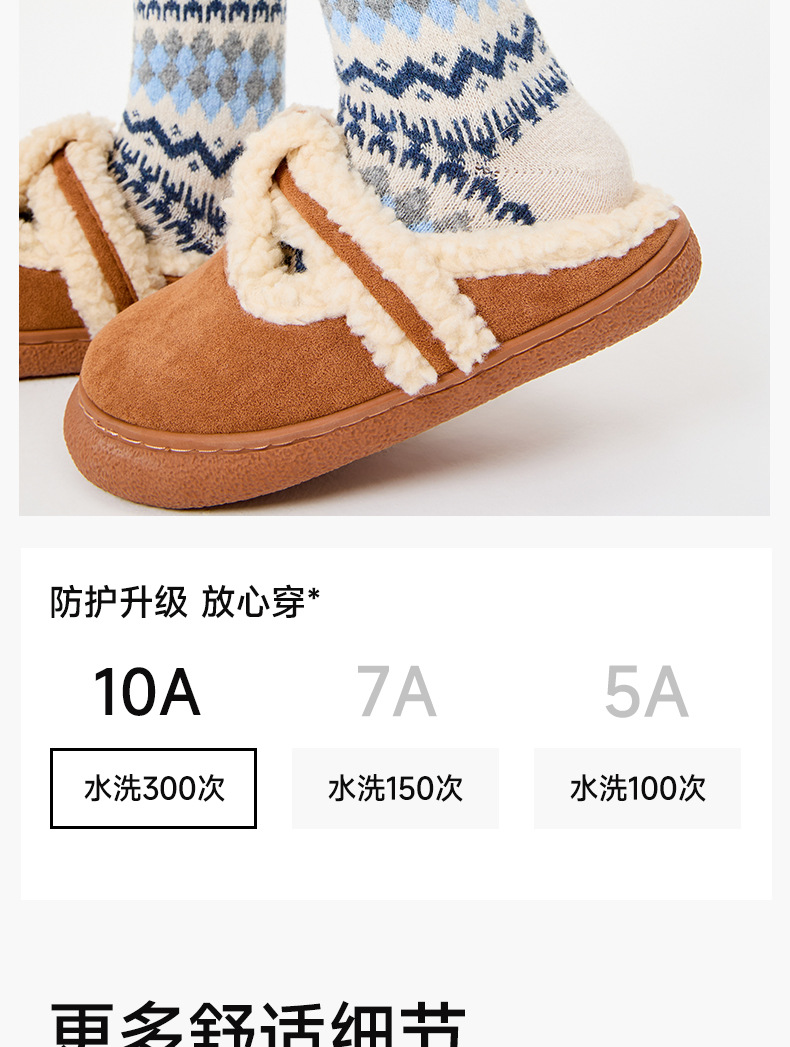Image resolution: width=790 pixels, height=1047 pixels.
Task: Click the right sock's navy zigzag pattern
Action: point(454,73)
